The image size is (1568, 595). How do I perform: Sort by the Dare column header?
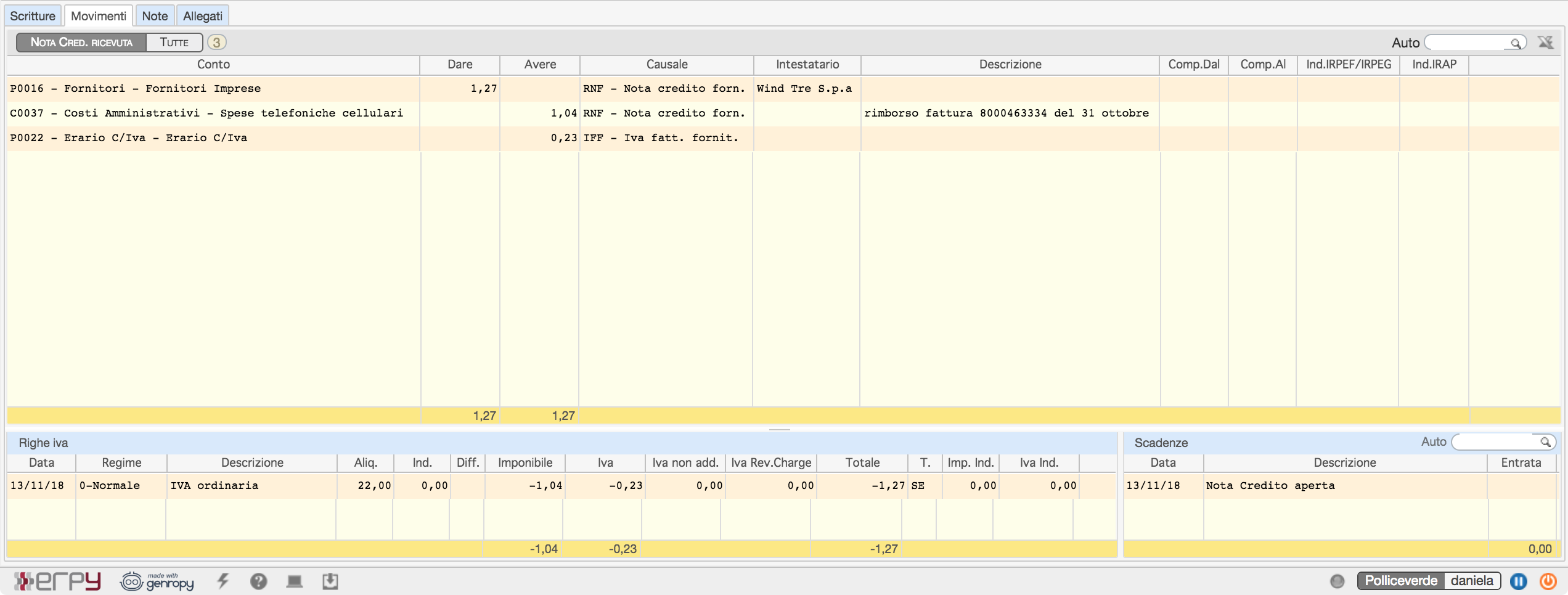(x=460, y=65)
